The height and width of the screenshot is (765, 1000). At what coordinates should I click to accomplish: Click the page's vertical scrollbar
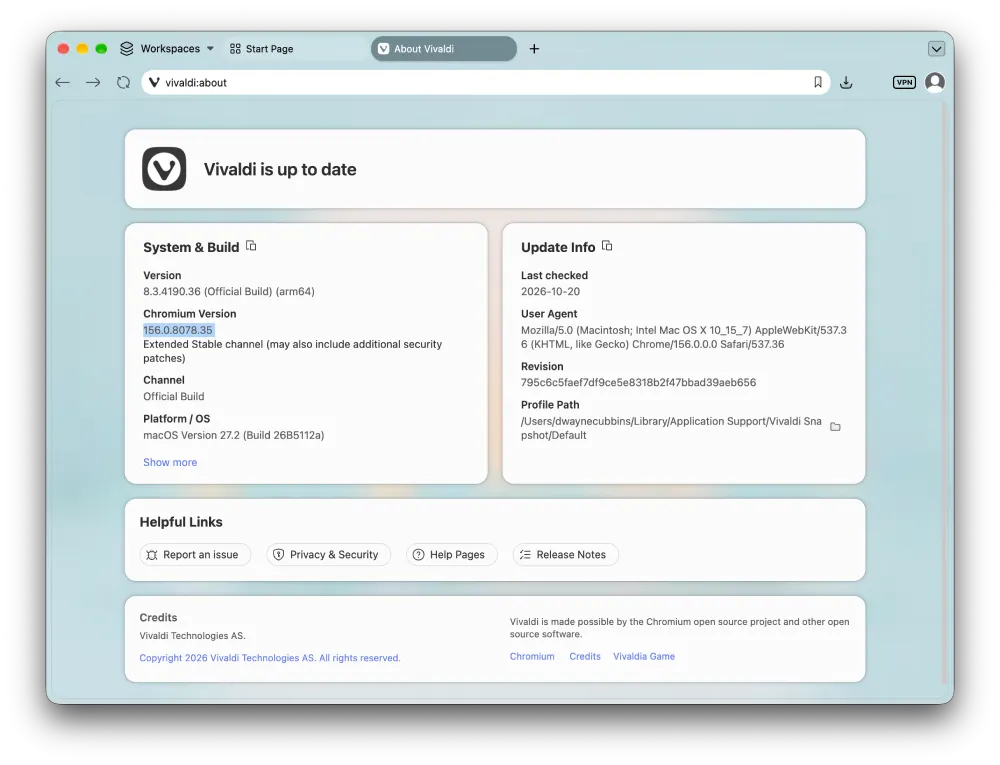pos(945,393)
